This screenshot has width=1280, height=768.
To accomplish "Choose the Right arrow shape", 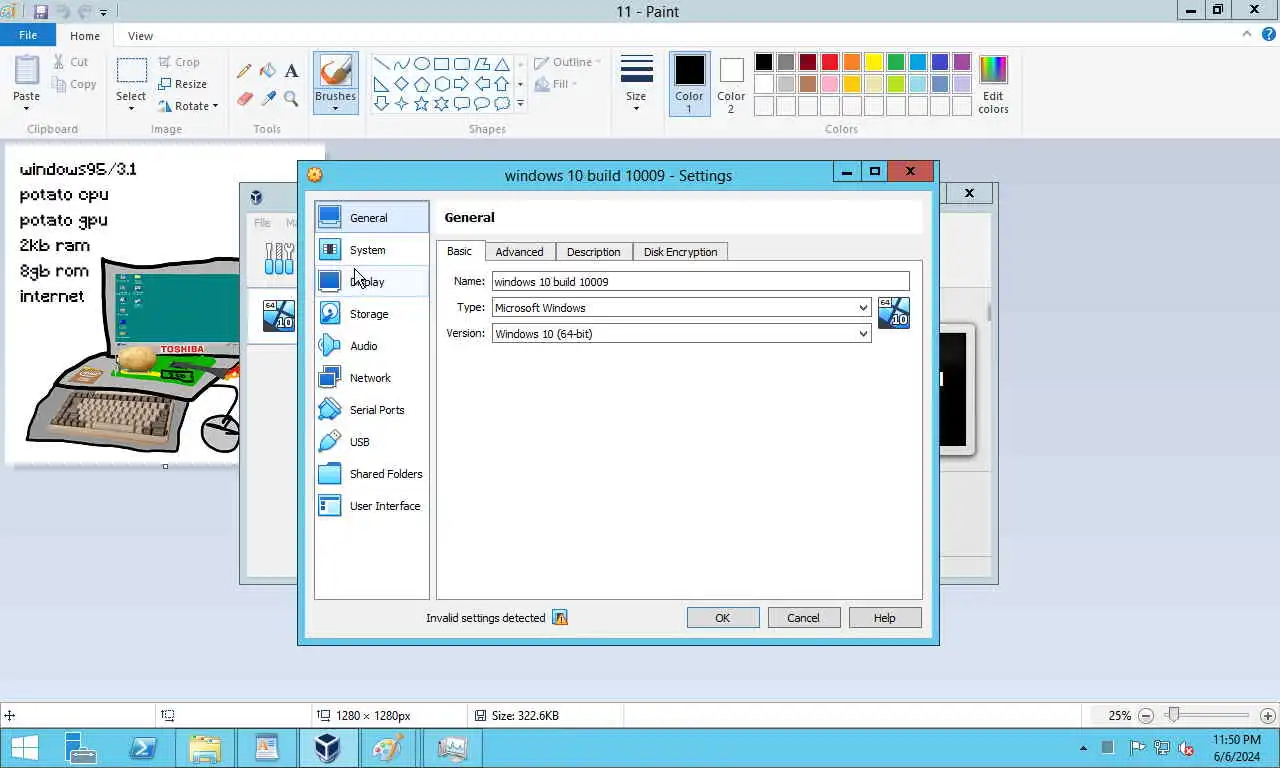I will [461, 83].
